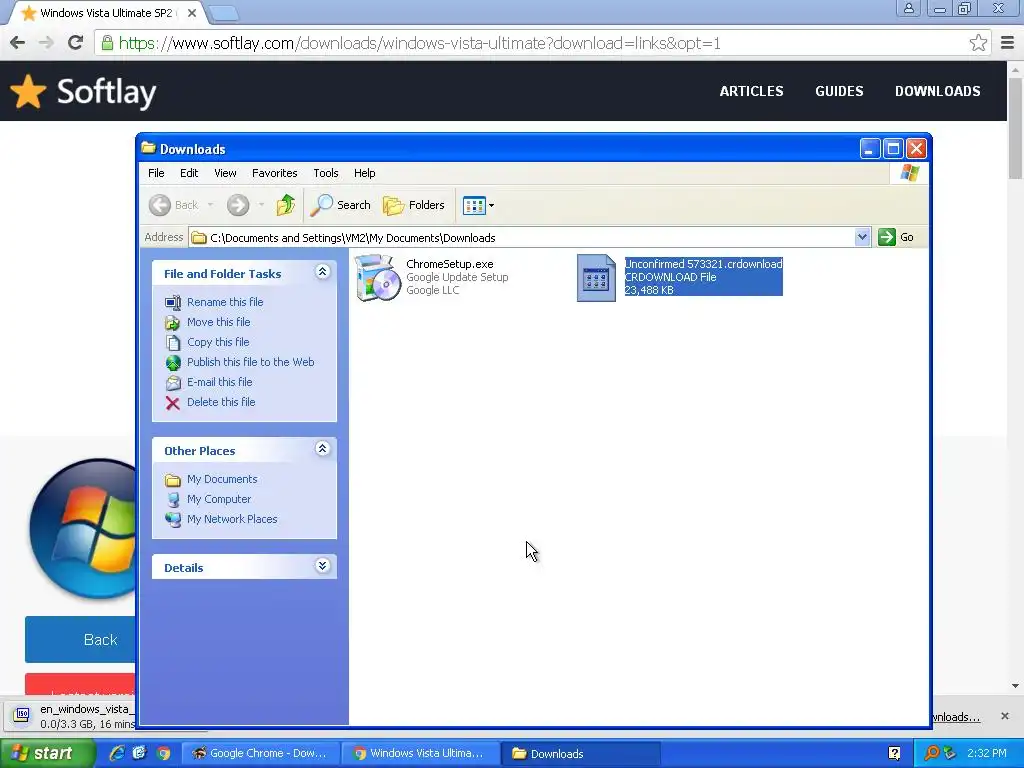Select the Unconfirmed 573321.crdownload file icon
Viewport: 1024px width, 768px height.
click(x=596, y=278)
